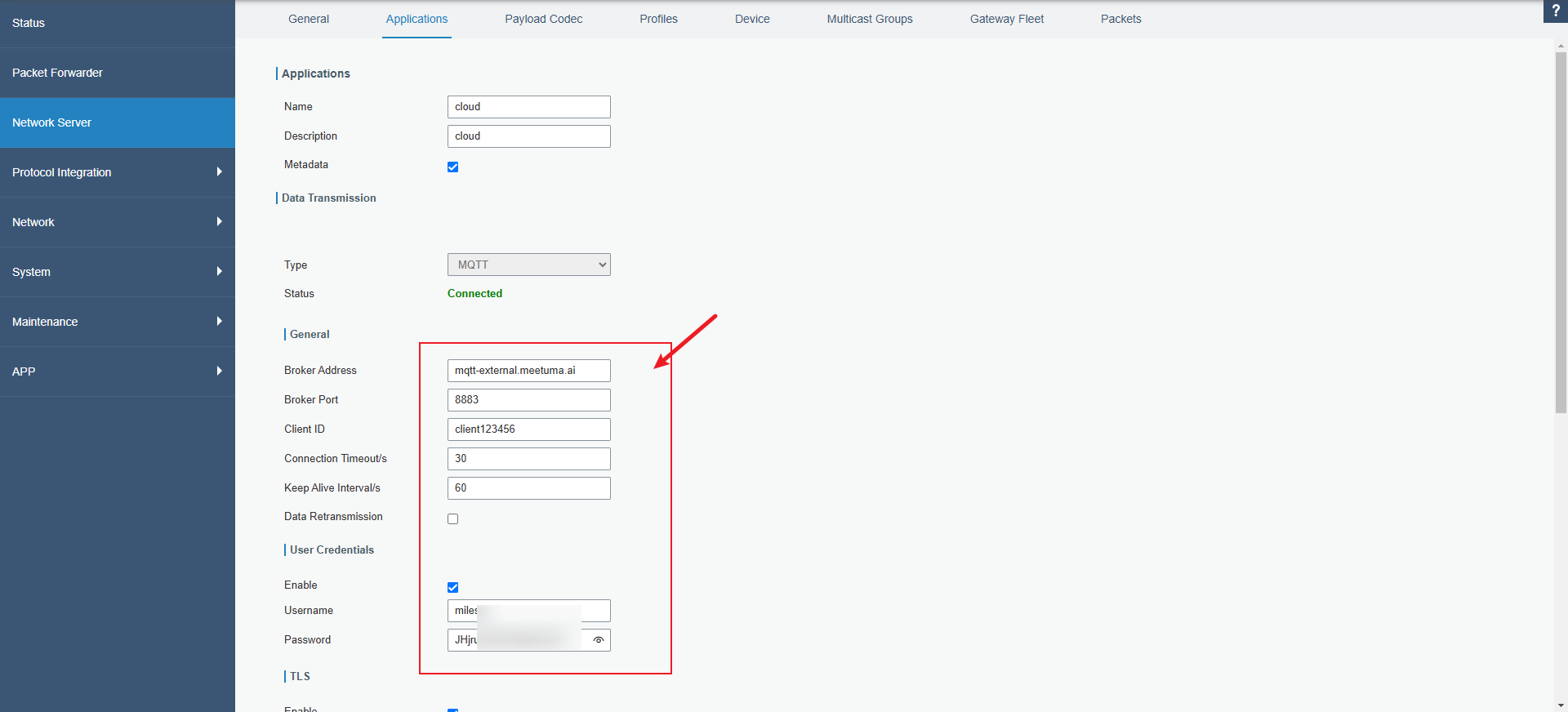1568x712 pixels.
Task: Switch to Multicast Groups tab
Action: coord(870,19)
